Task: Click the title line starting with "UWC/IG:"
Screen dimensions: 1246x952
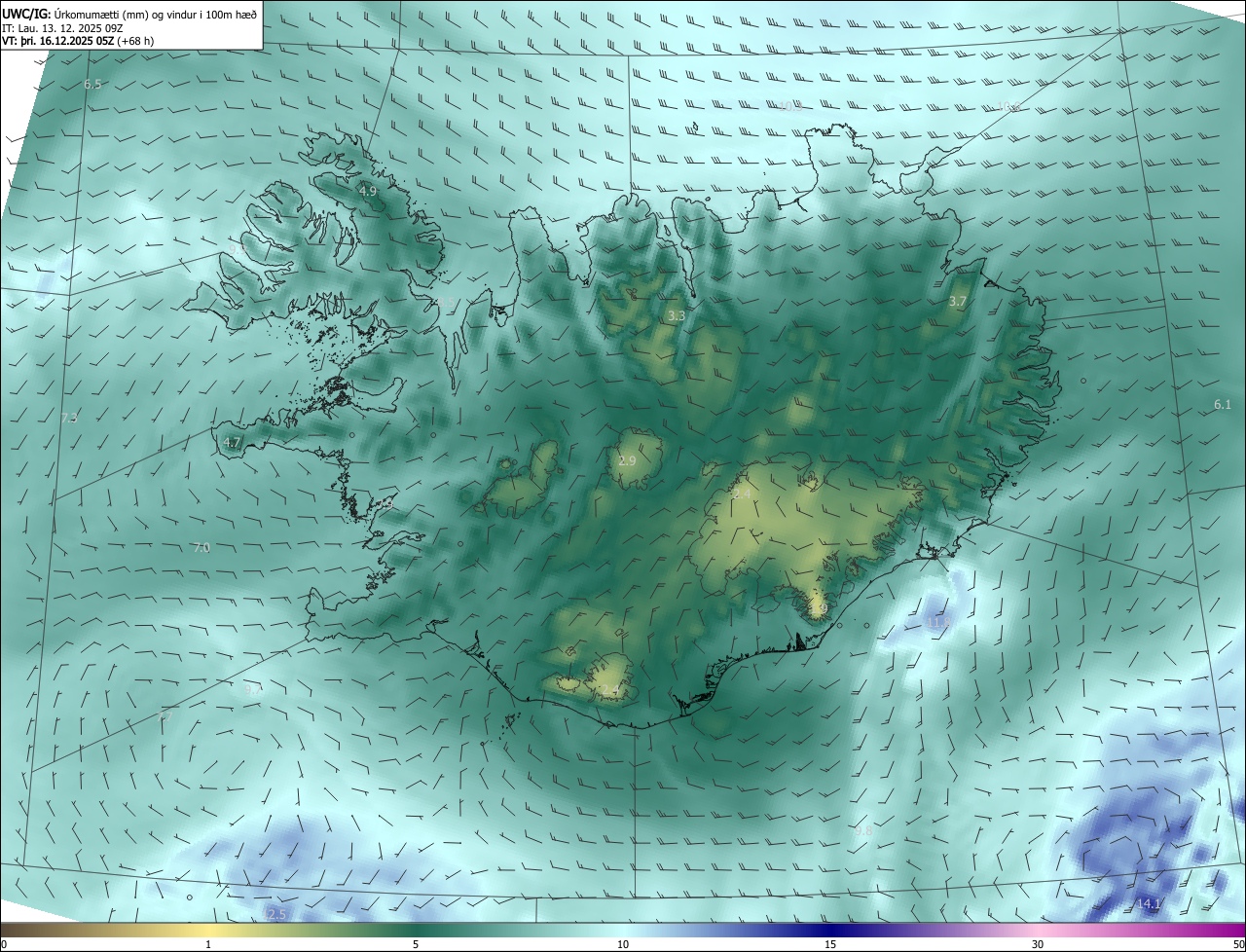Action: pyautogui.click(x=129, y=14)
